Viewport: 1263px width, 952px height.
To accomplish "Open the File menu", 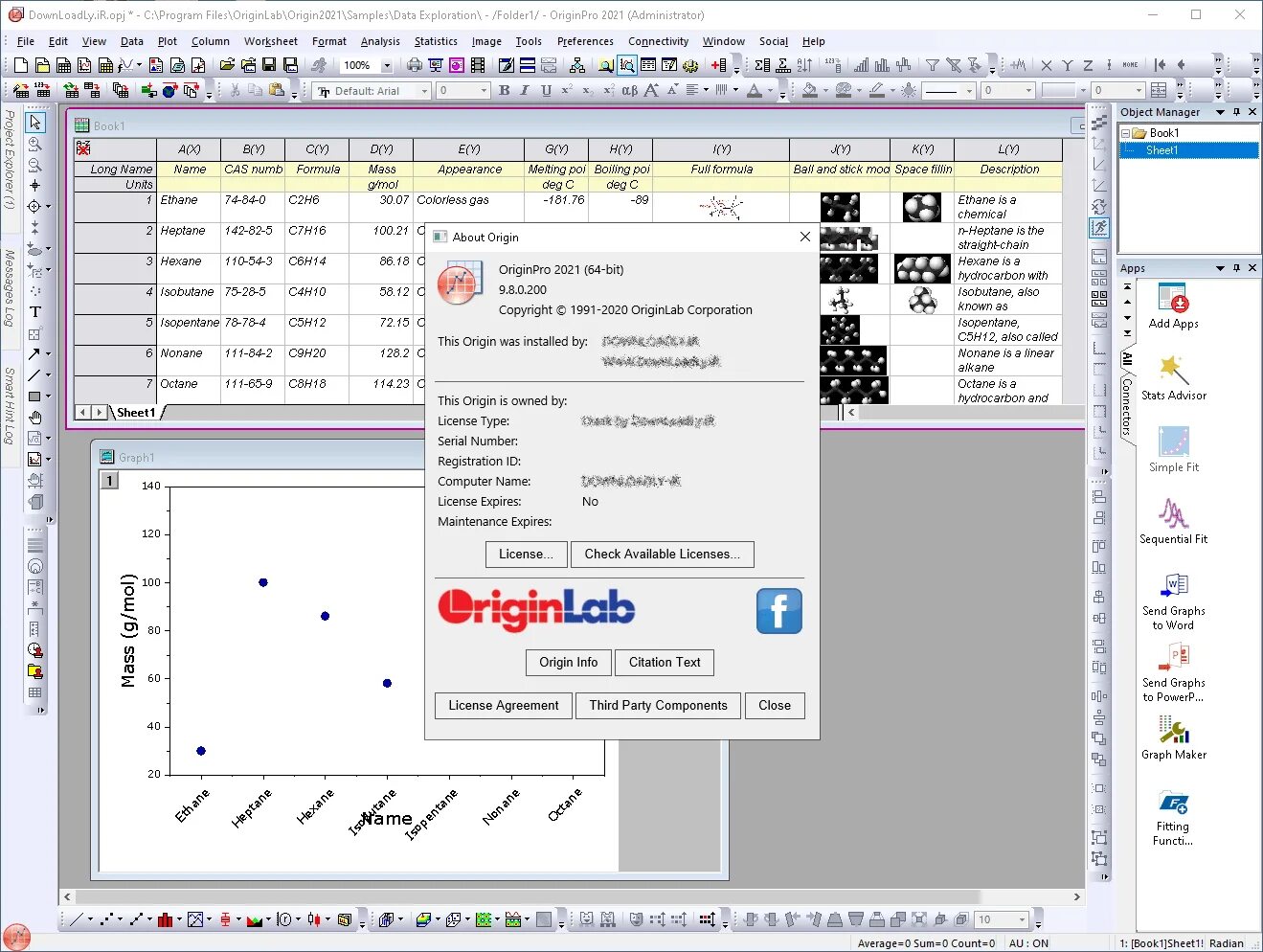I will point(26,41).
